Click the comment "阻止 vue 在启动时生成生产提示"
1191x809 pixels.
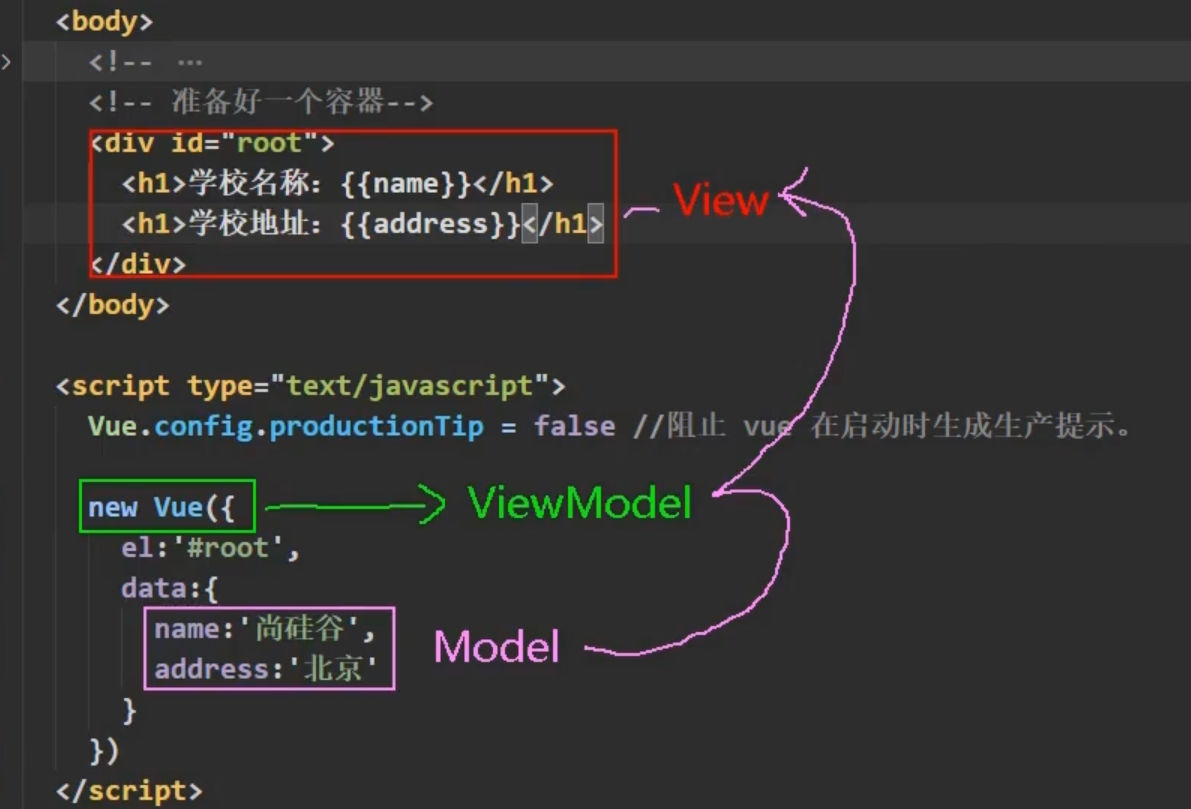[x=883, y=425]
